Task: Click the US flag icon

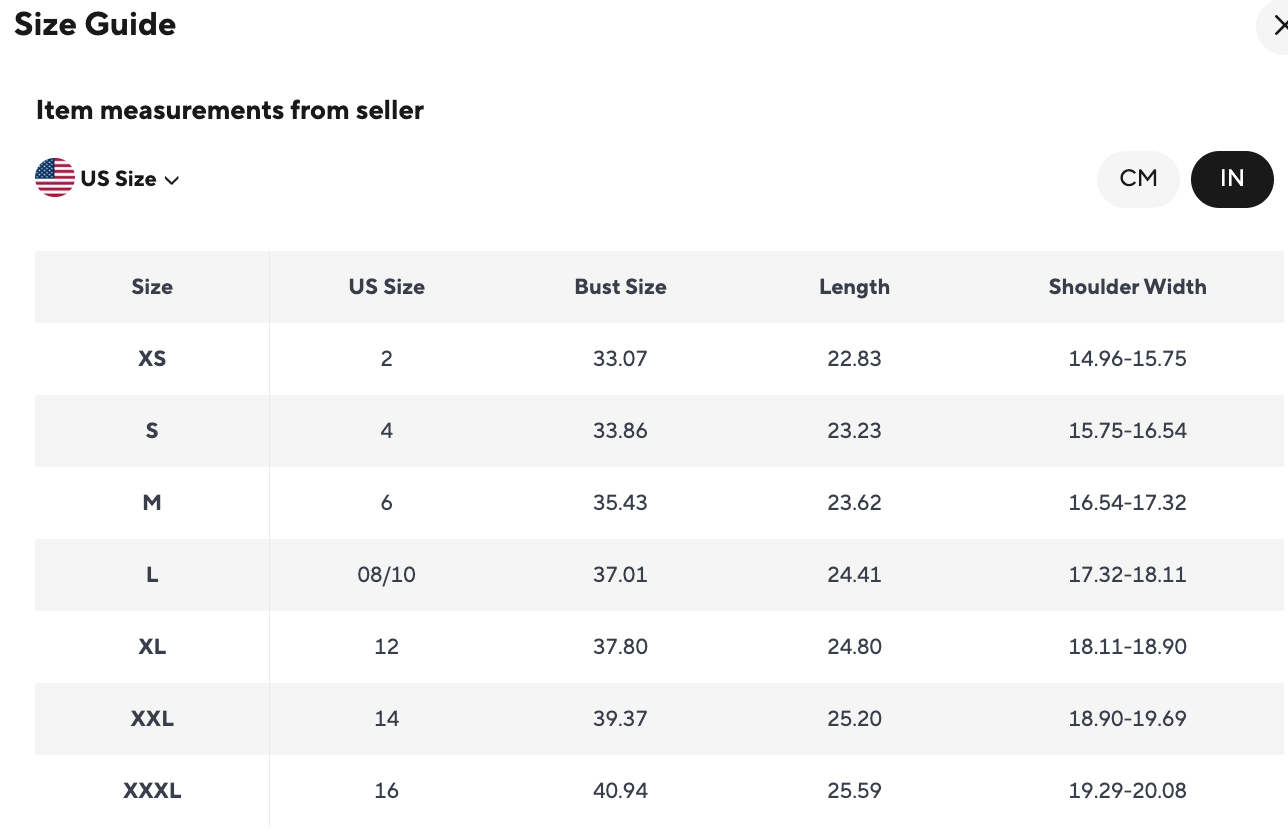Action: coord(55,178)
